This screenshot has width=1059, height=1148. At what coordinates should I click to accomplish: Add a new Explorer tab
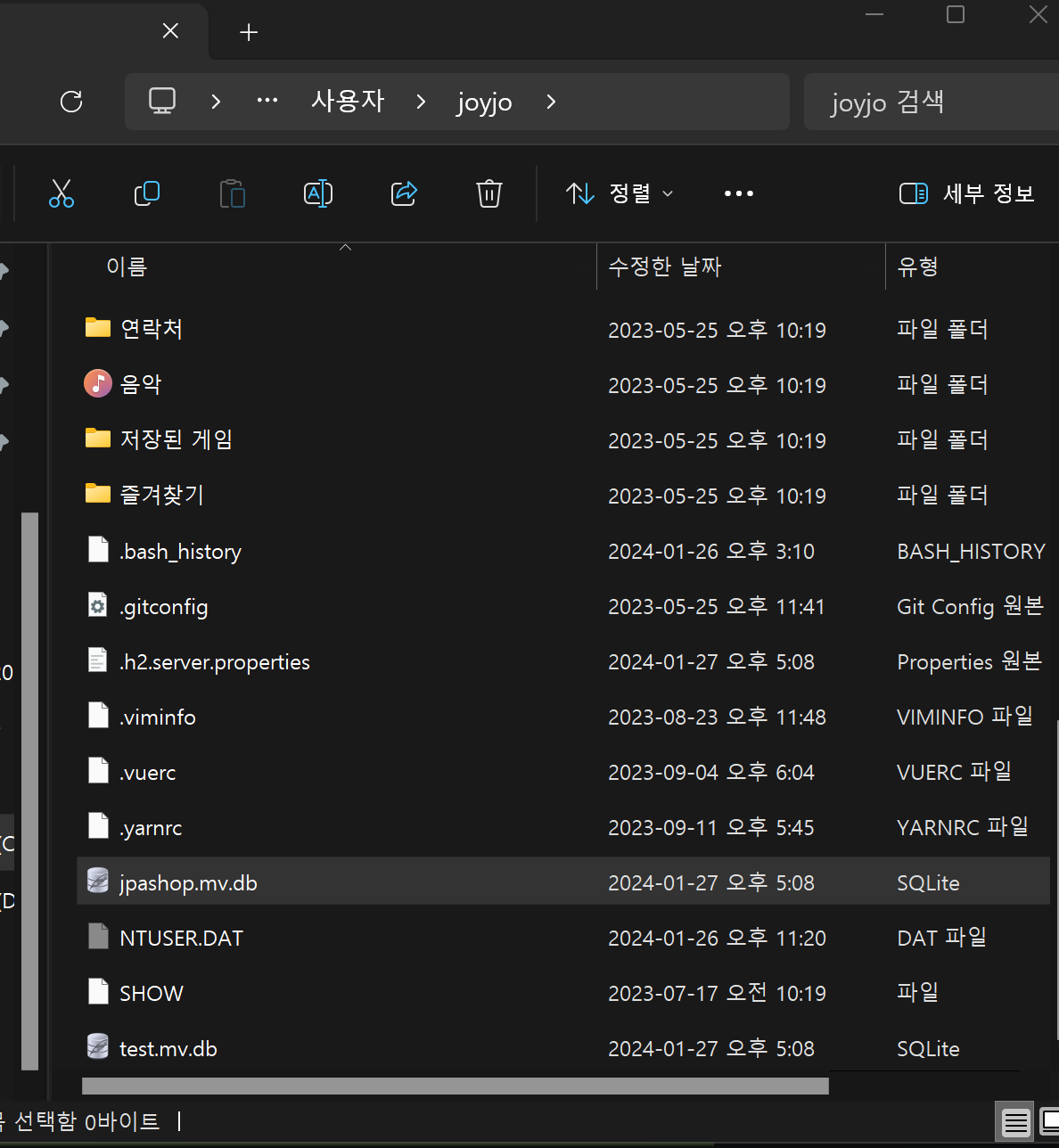tap(249, 32)
